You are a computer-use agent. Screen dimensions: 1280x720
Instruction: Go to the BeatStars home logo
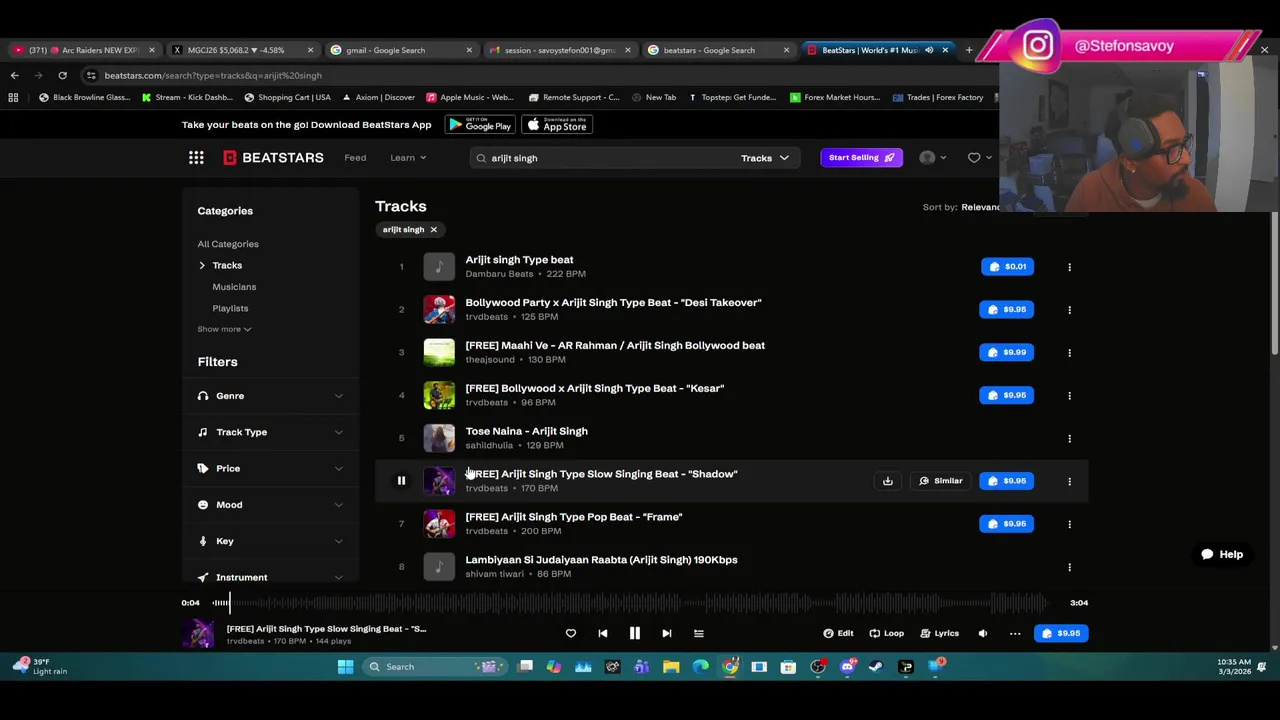coord(273,158)
